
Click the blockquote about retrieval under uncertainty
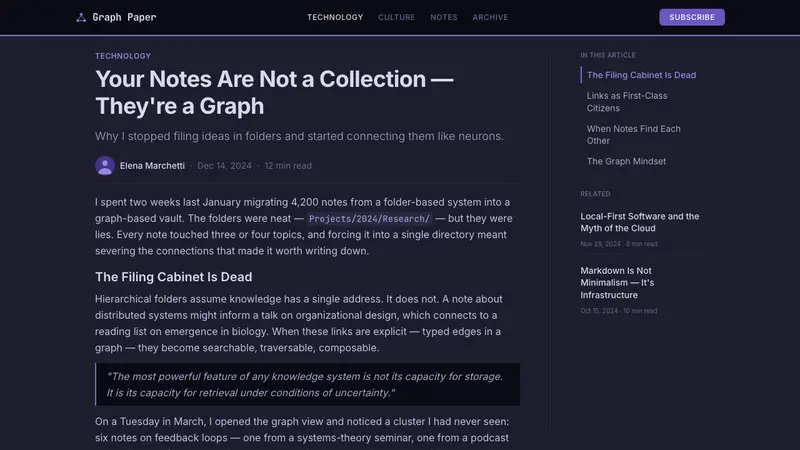pos(307,385)
